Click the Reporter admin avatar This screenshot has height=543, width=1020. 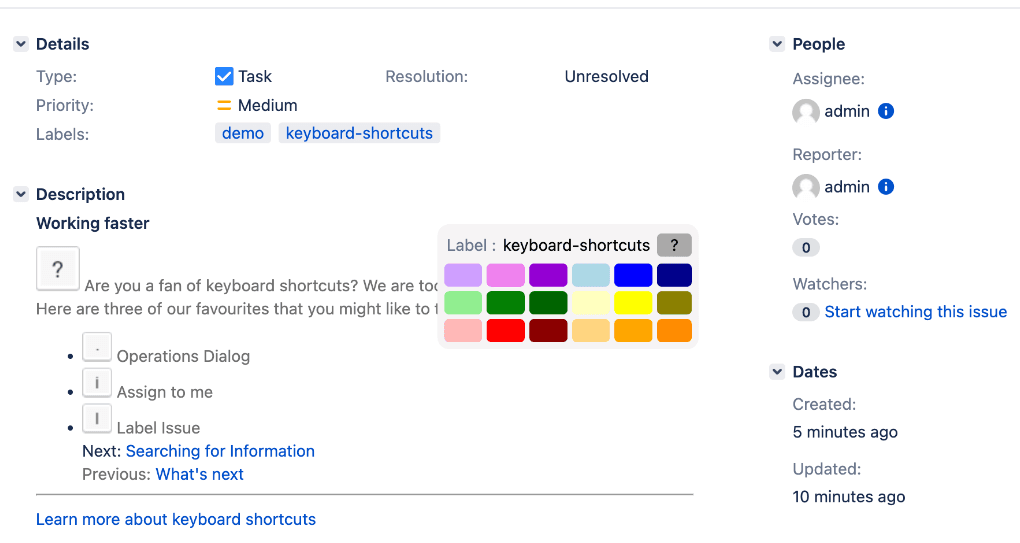[806, 187]
